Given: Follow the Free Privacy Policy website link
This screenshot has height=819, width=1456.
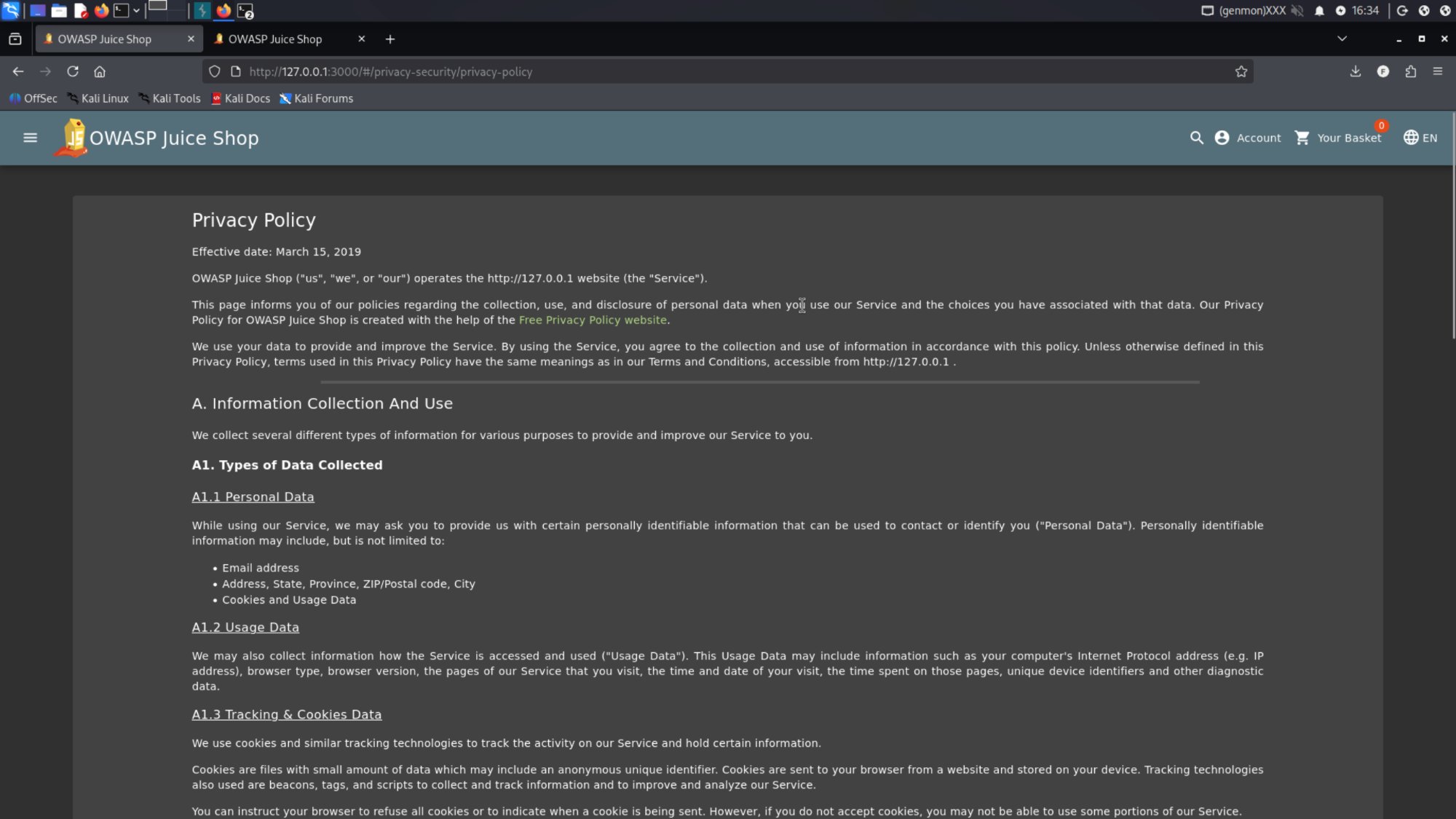Looking at the screenshot, I should pos(593,320).
